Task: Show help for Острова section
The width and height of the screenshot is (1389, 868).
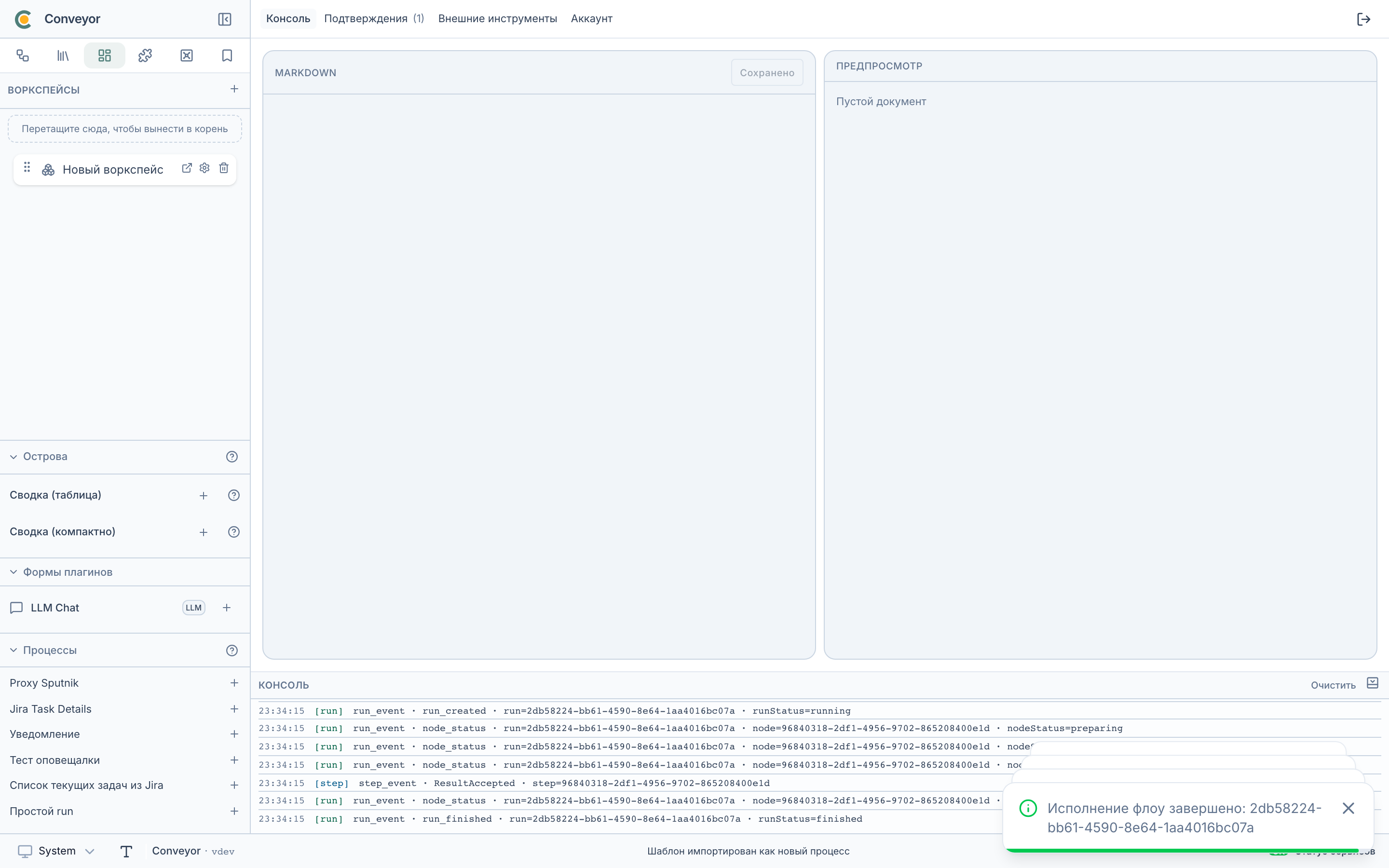Action: (x=232, y=456)
